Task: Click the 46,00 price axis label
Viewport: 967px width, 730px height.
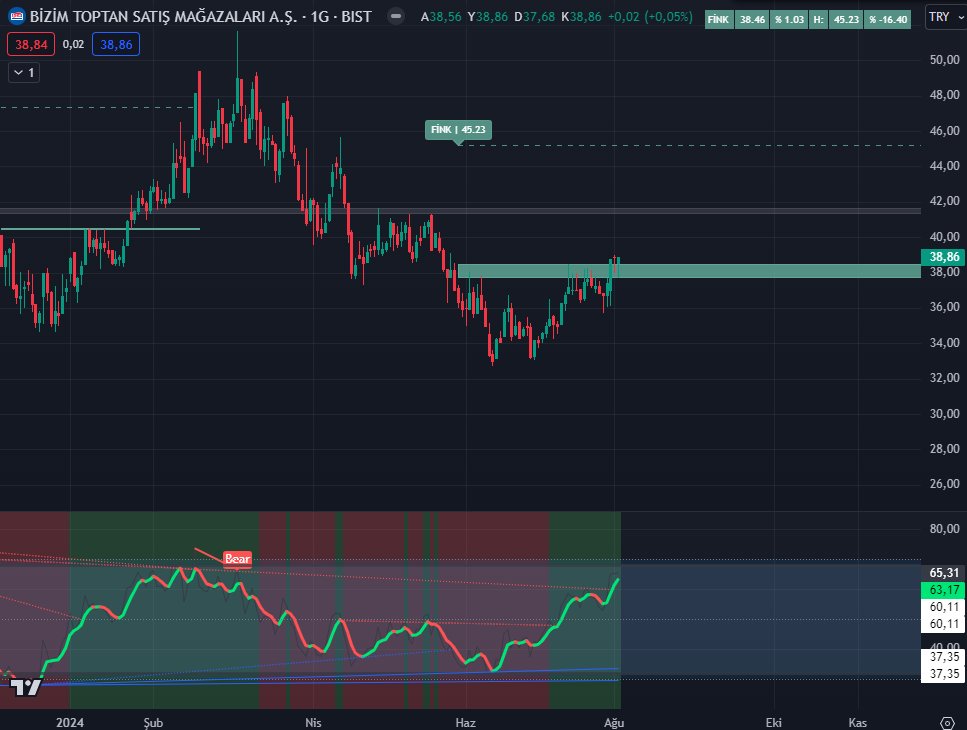Action: pyautogui.click(x=944, y=131)
